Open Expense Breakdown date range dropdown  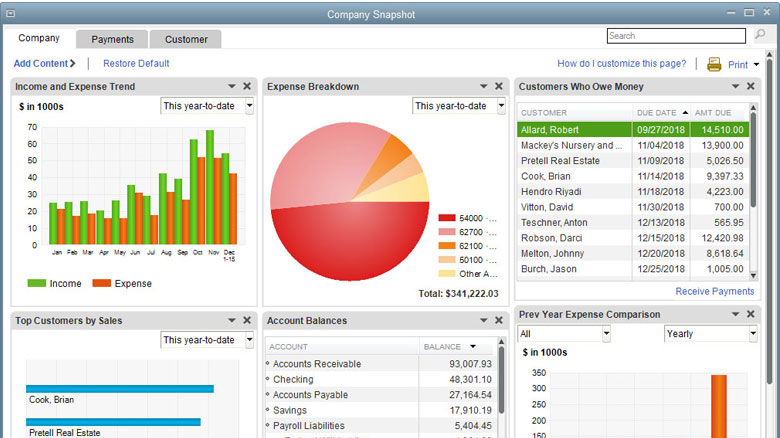pyautogui.click(x=459, y=106)
